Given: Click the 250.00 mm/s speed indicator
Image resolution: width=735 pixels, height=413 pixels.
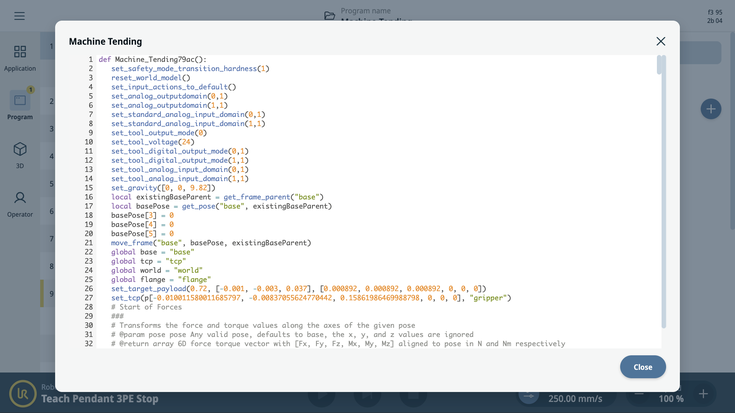Looking at the screenshot, I should pos(575,399).
